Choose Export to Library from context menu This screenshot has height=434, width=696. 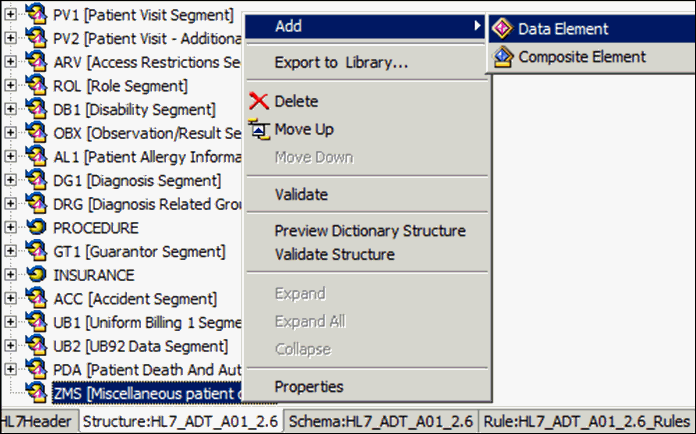click(341, 63)
